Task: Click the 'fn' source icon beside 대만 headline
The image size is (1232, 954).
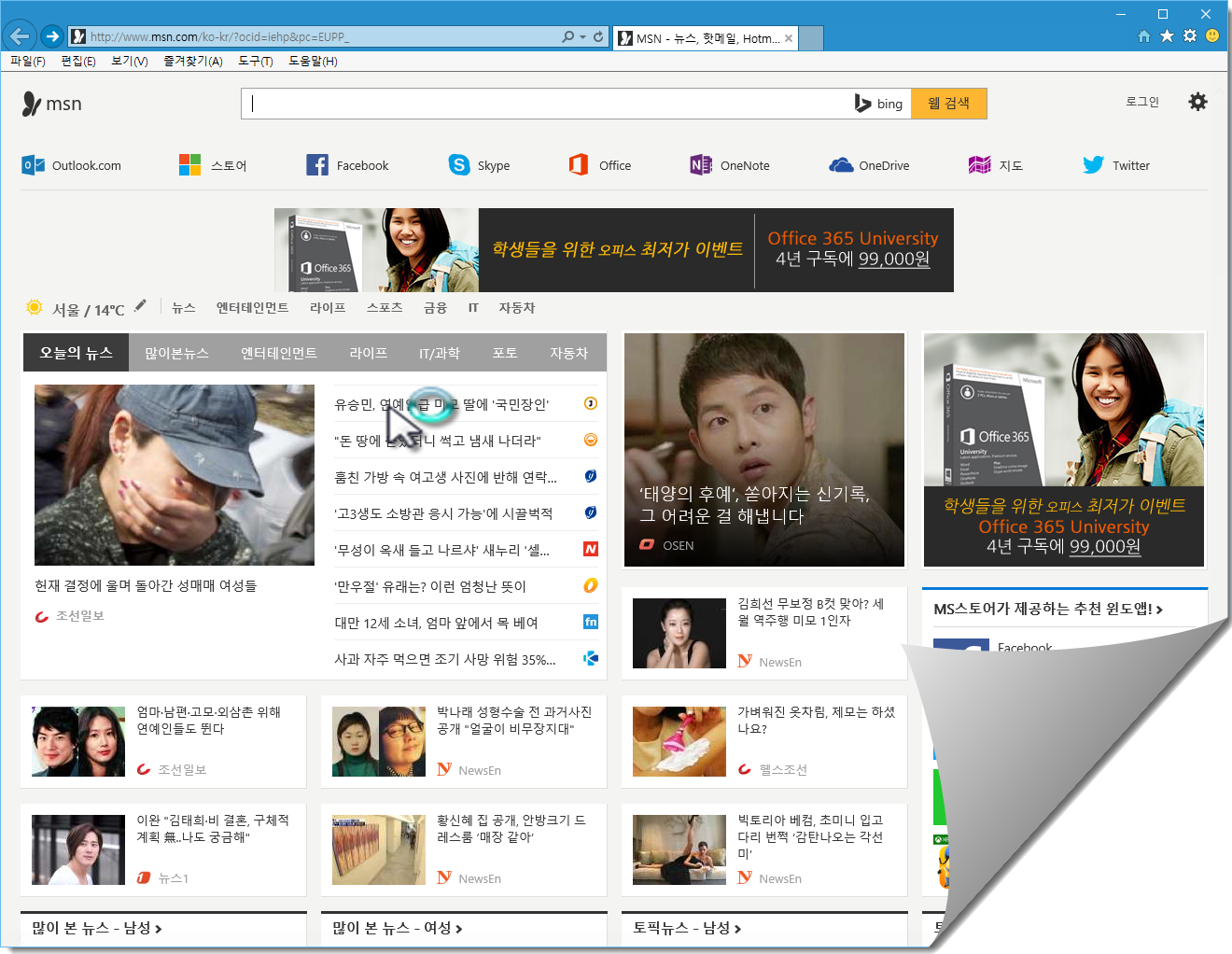Action: 591,622
